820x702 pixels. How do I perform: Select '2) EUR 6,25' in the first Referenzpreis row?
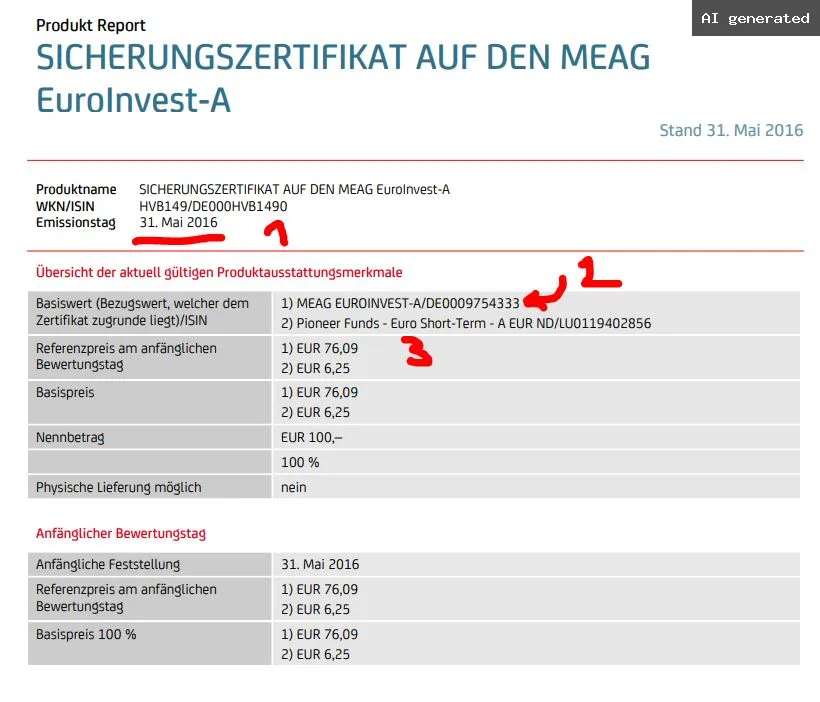pyautogui.click(x=315, y=369)
